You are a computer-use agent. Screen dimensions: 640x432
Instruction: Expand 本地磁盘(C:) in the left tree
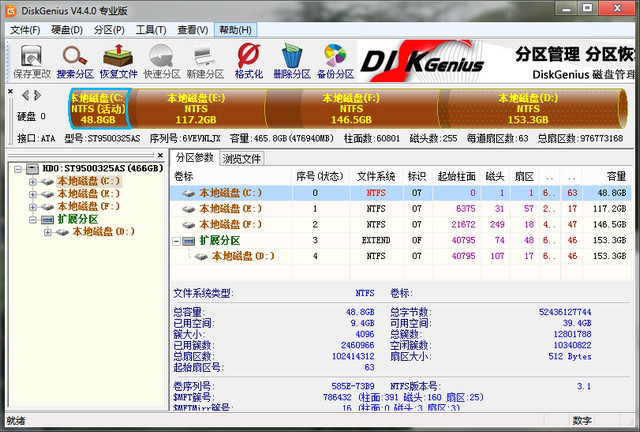pyautogui.click(x=35, y=181)
